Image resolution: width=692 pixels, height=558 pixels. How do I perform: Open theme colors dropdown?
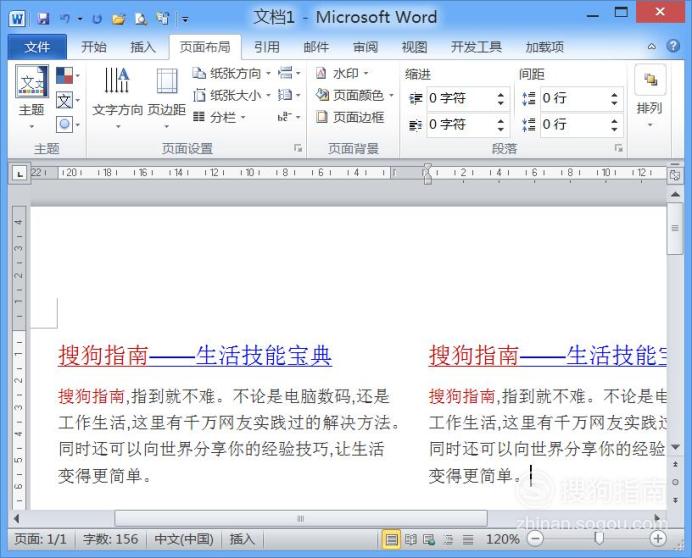tap(68, 75)
